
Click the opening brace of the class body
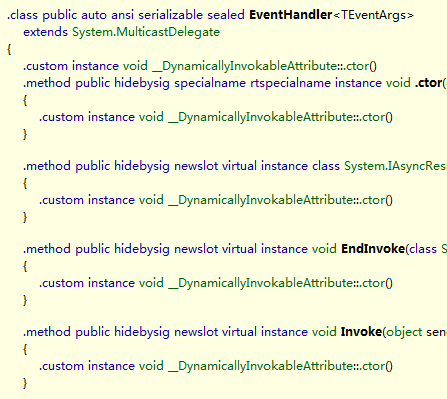coord(9,50)
